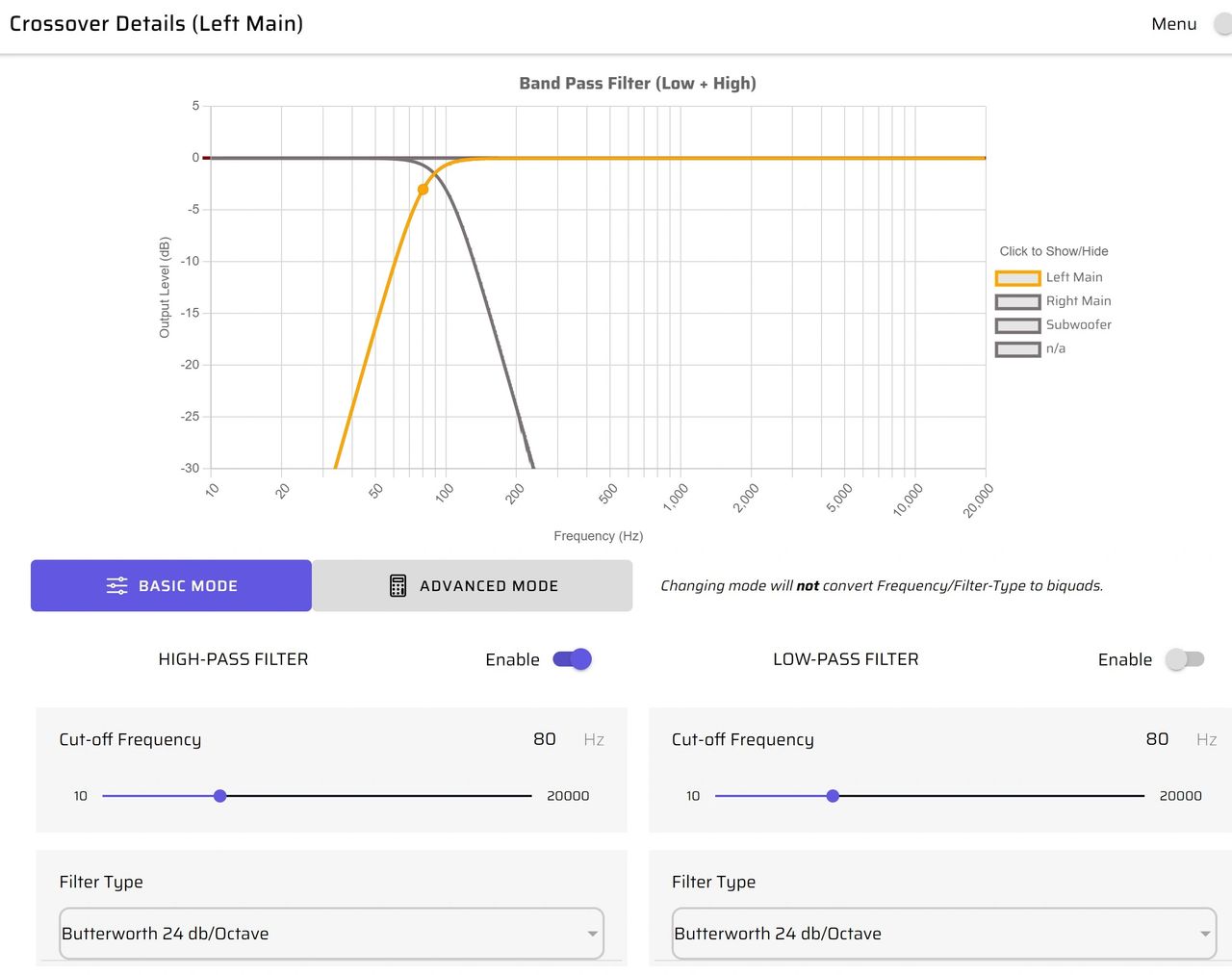Image resolution: width=1232 pixels, height=975 pixels.
Task: Enable the Low-Pass Filter switch
Action: 1185,659
